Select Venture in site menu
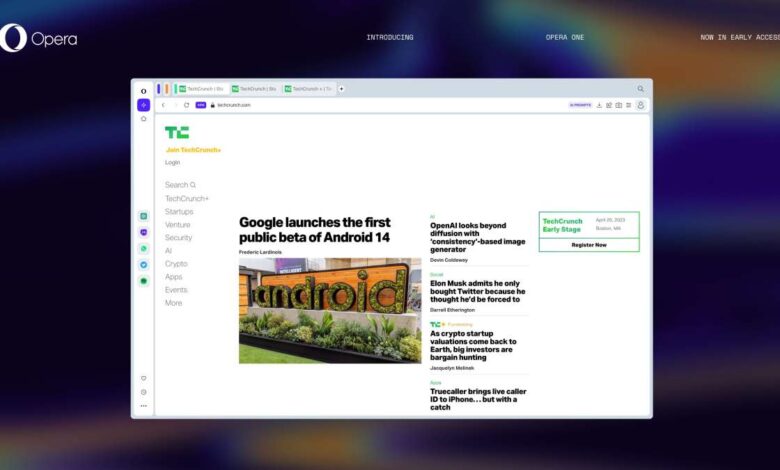Screen dimensions: 780x470 178,225
